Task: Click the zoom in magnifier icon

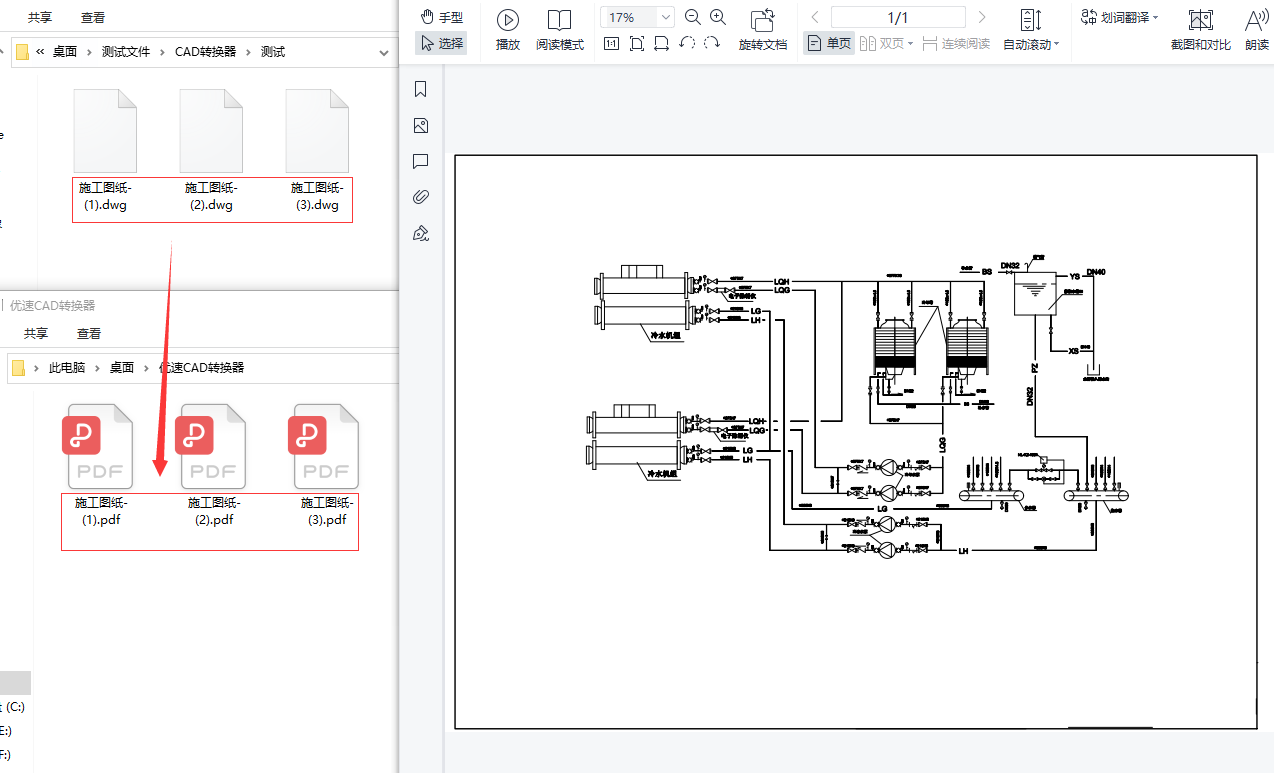Action: pyautogui.click(x=718, y=17)
